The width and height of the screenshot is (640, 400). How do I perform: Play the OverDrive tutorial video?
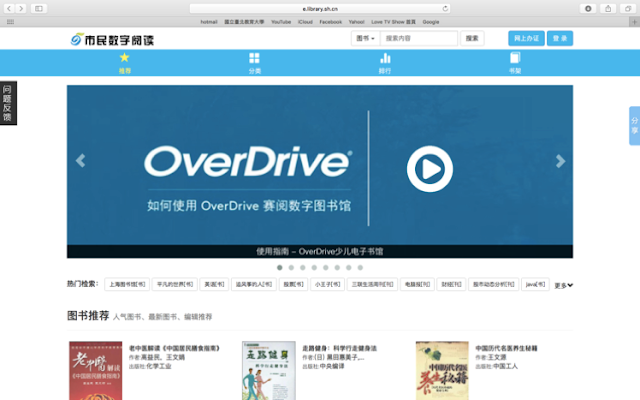(x=430, y=169)
